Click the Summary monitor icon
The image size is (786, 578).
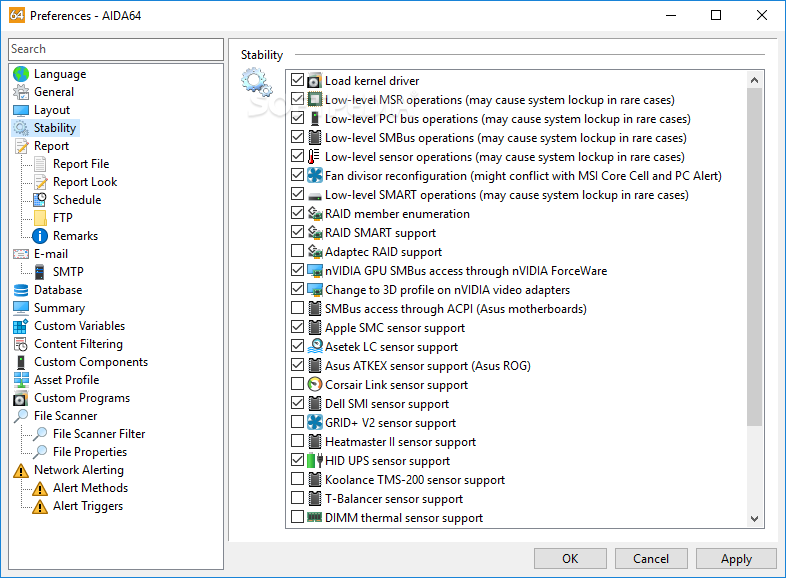click(x=21, y=307)
